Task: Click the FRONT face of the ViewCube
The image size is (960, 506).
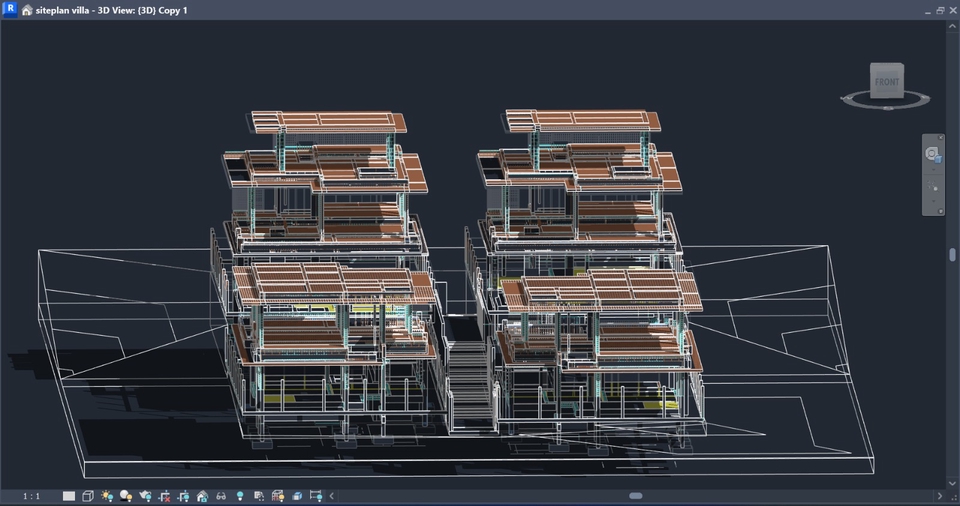Action: pyautogui.click(x=887, y=81)
